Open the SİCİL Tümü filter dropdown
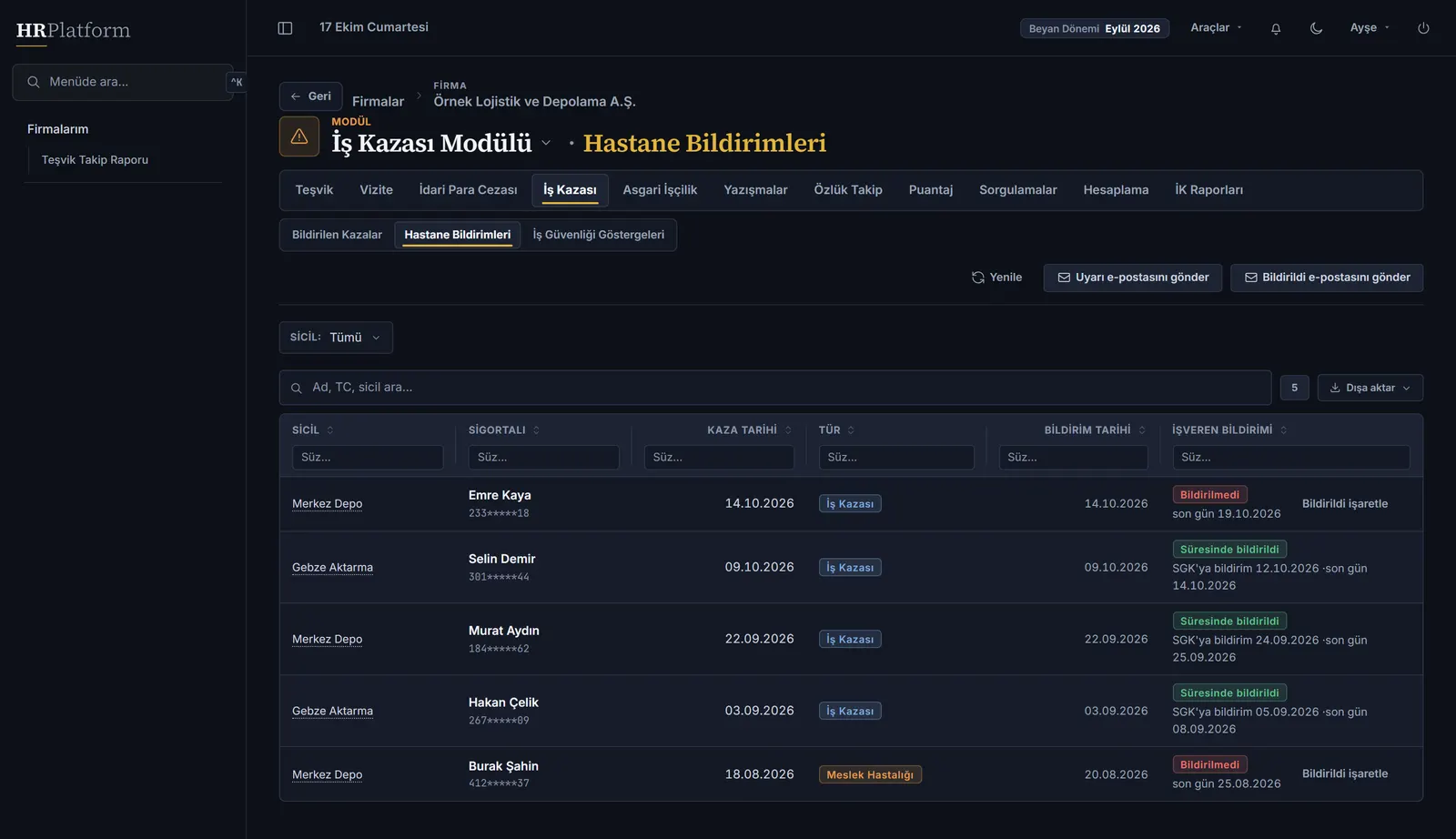This screenshot has height=839, width=1456. pyautogui.click(x=336, y=338)
